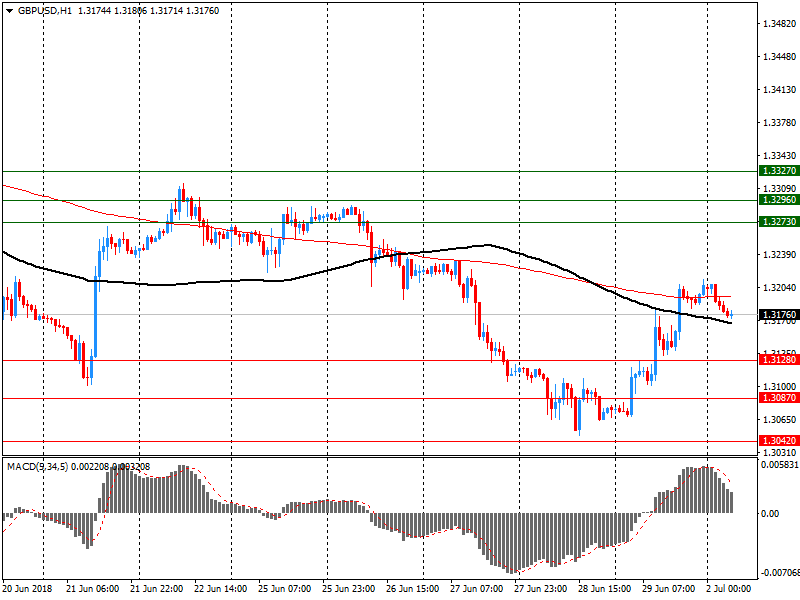Select the 1.31280 red support price label

[778, 360]
